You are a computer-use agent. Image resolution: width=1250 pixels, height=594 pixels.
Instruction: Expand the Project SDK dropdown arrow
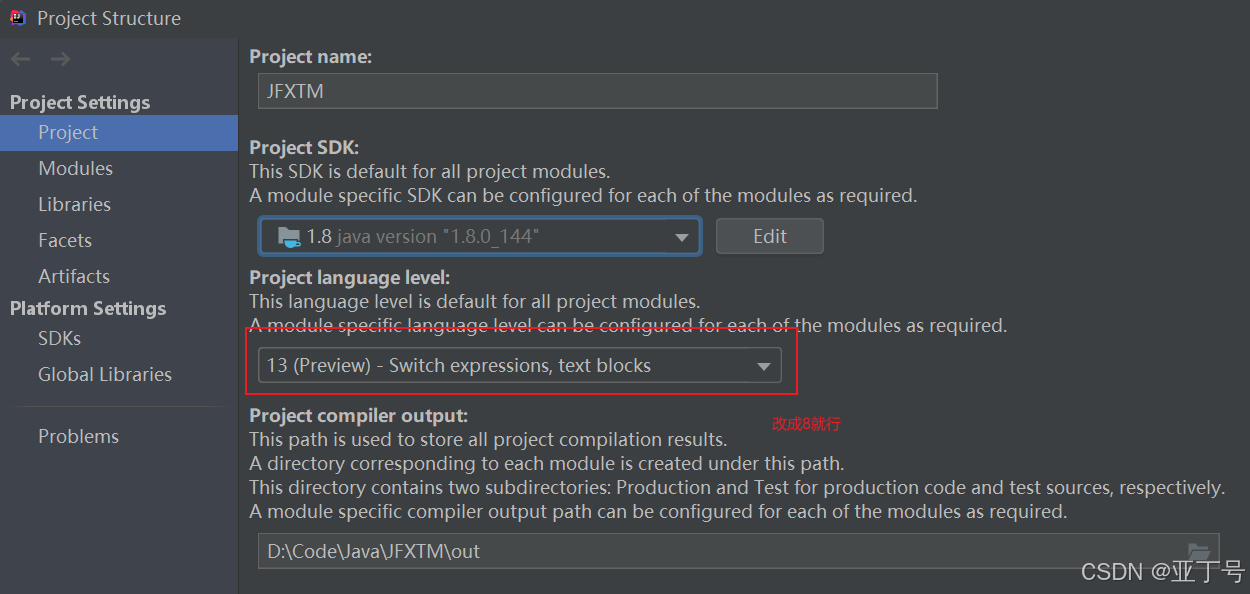pos(682,238)
